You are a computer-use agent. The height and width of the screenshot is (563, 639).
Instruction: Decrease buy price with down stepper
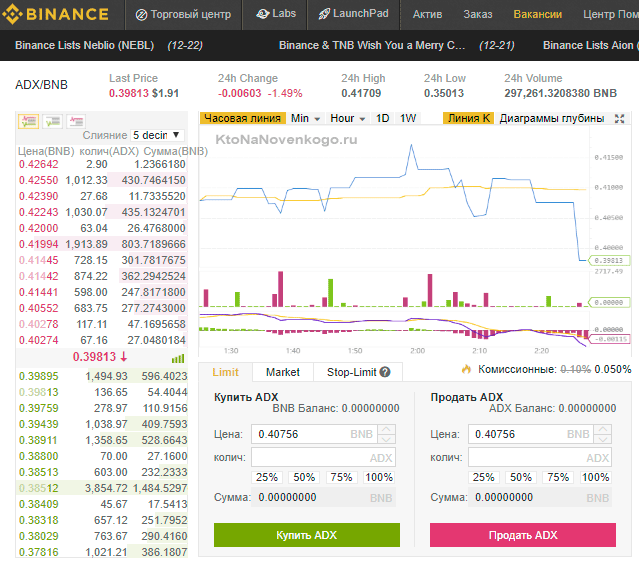pos(386,439)
